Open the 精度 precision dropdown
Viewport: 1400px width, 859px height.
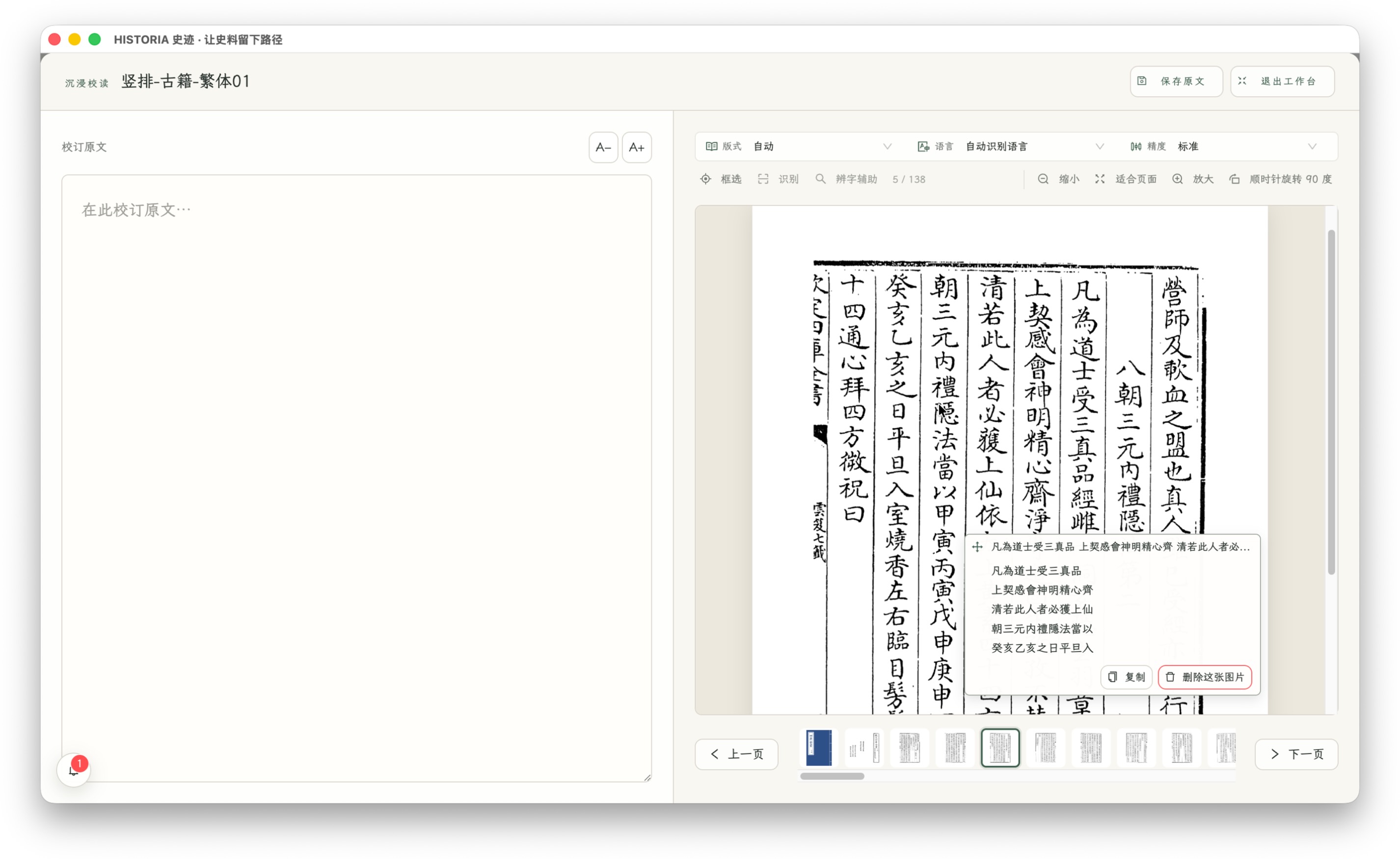[1223, 147]
